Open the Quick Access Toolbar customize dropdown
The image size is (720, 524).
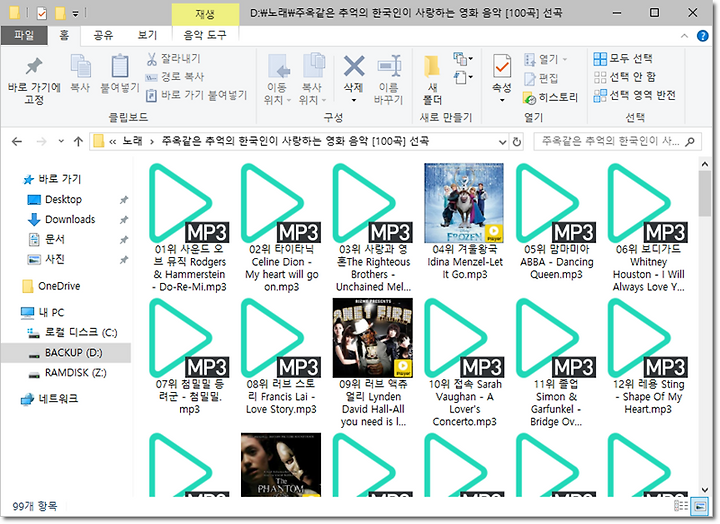pyautogui.click(x=75, y=14)
